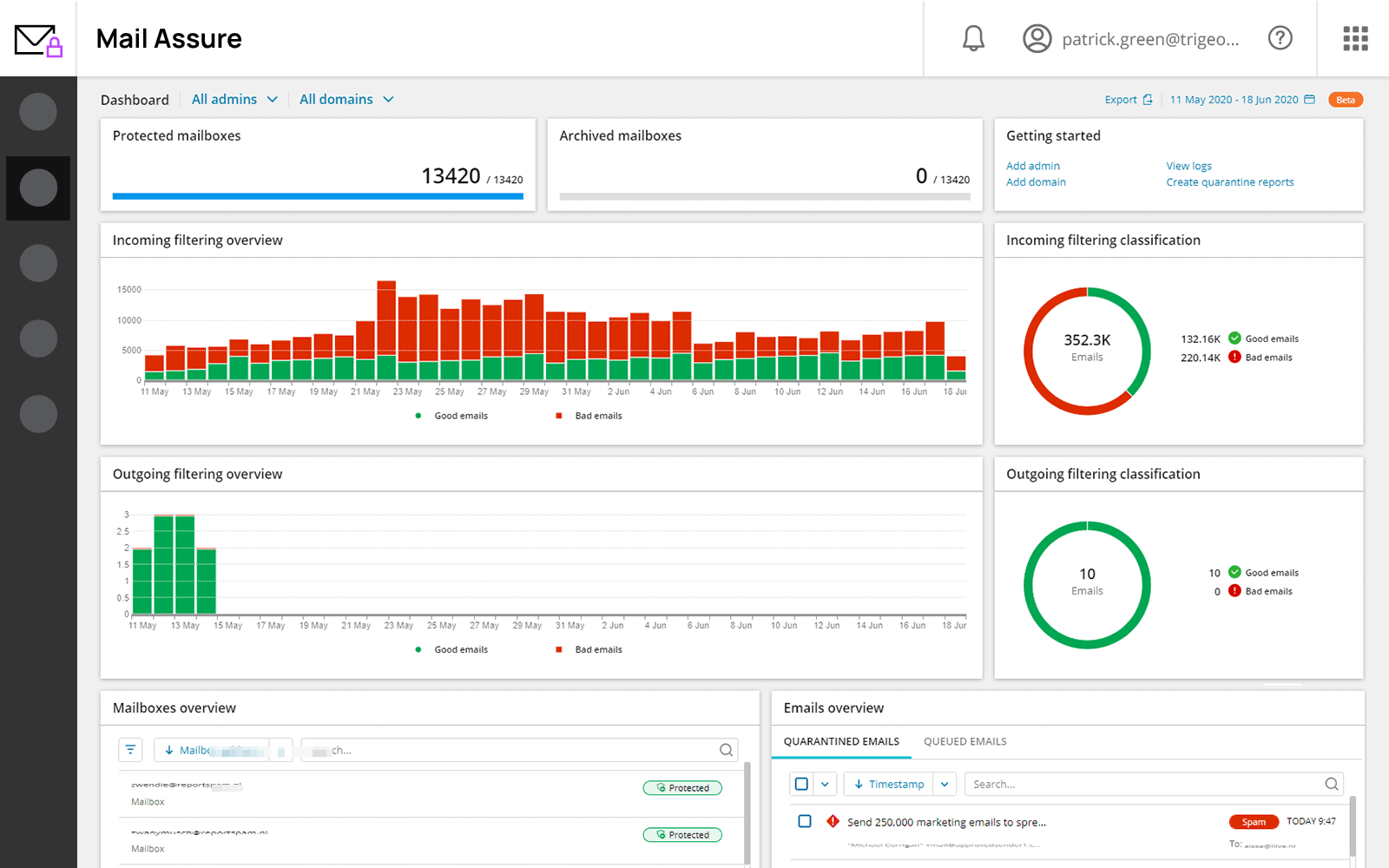Screen dimensions: 1389x868
Task: Open the notifications bell
Action: click(x=973, y=38)
